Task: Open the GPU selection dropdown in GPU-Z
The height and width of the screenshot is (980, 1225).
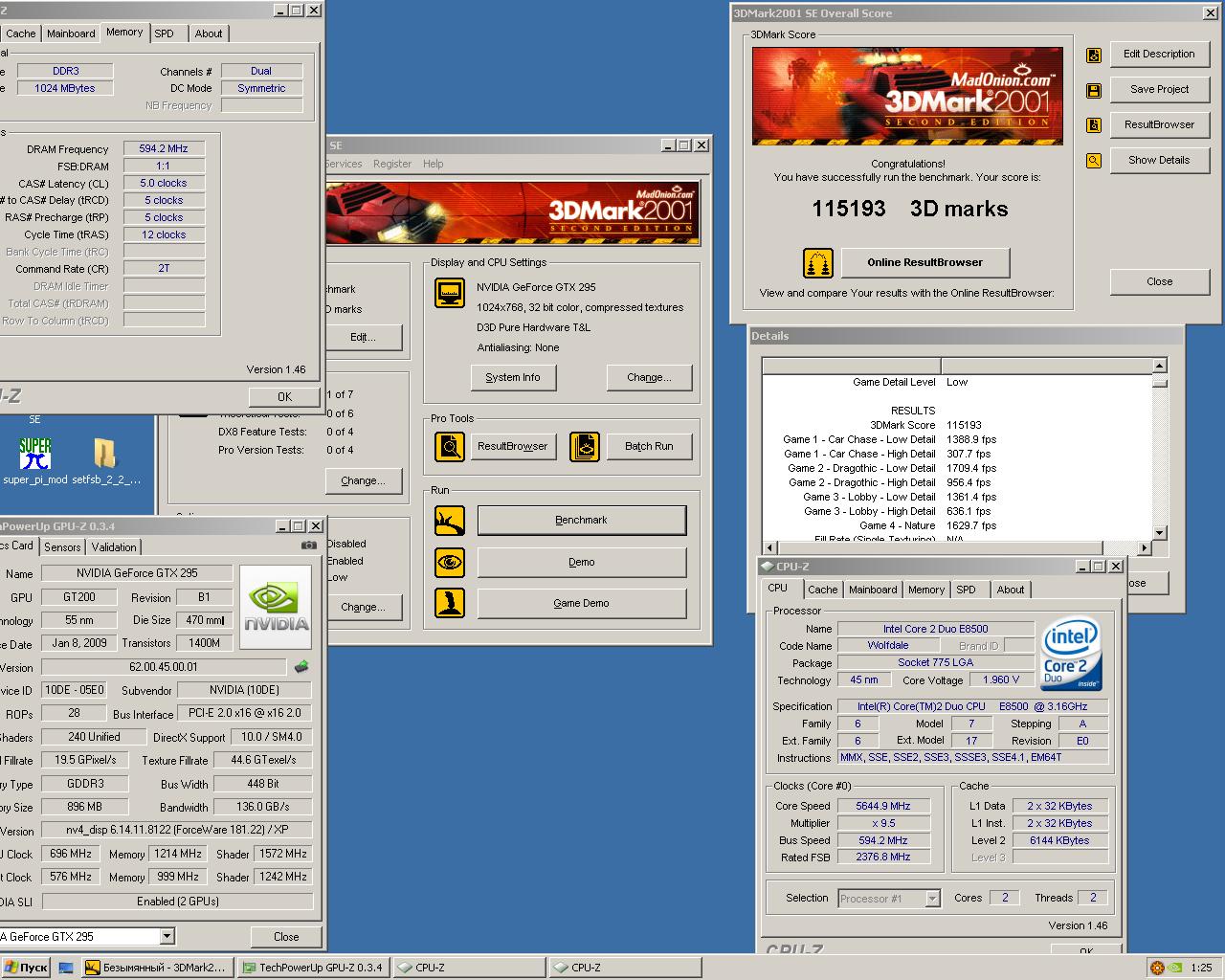Action: [x=167, y=936]
